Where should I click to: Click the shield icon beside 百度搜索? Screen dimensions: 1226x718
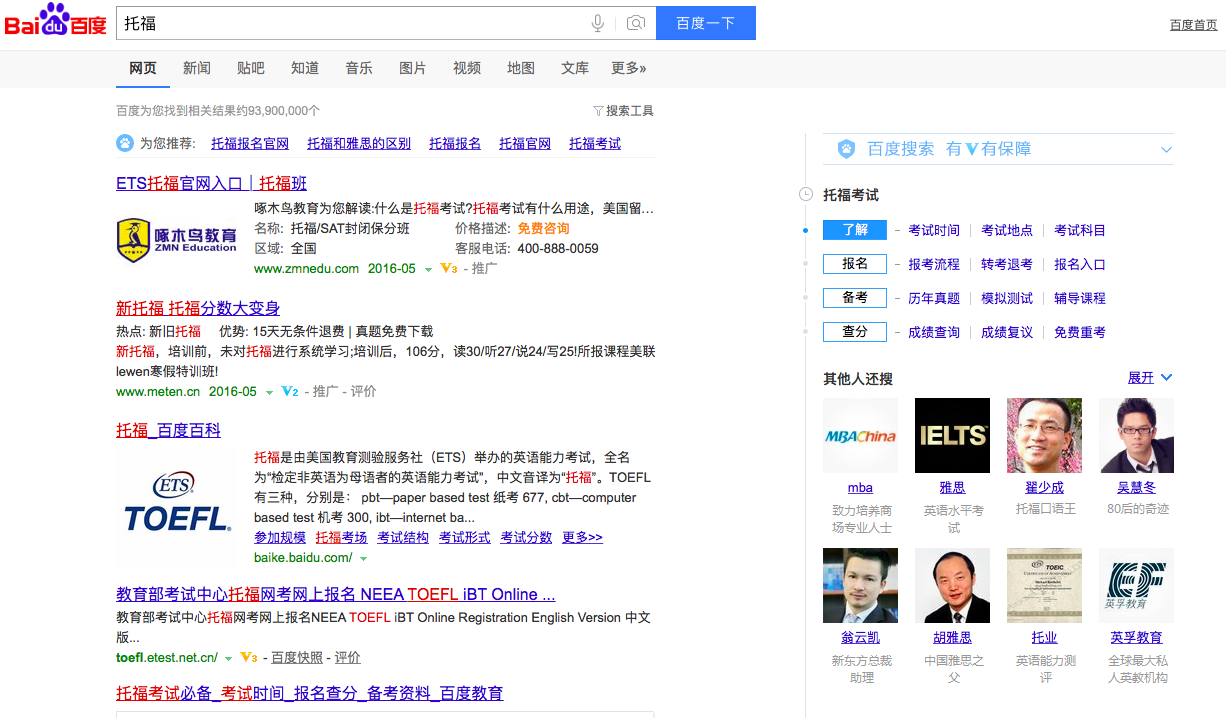[846, 149]
